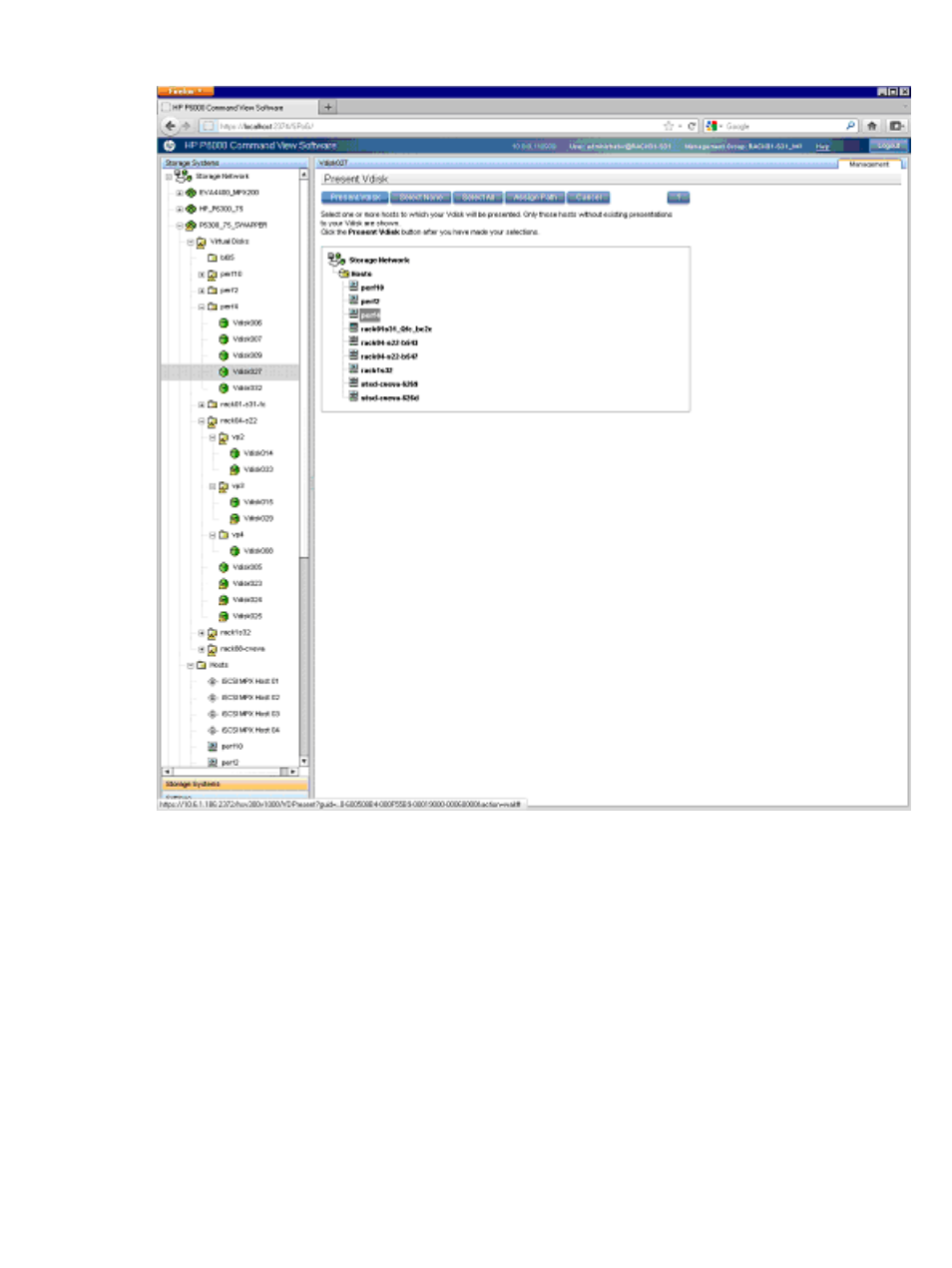Click the page reload icon
This screenshot has width=952, height=1268.
click(692, 126)
